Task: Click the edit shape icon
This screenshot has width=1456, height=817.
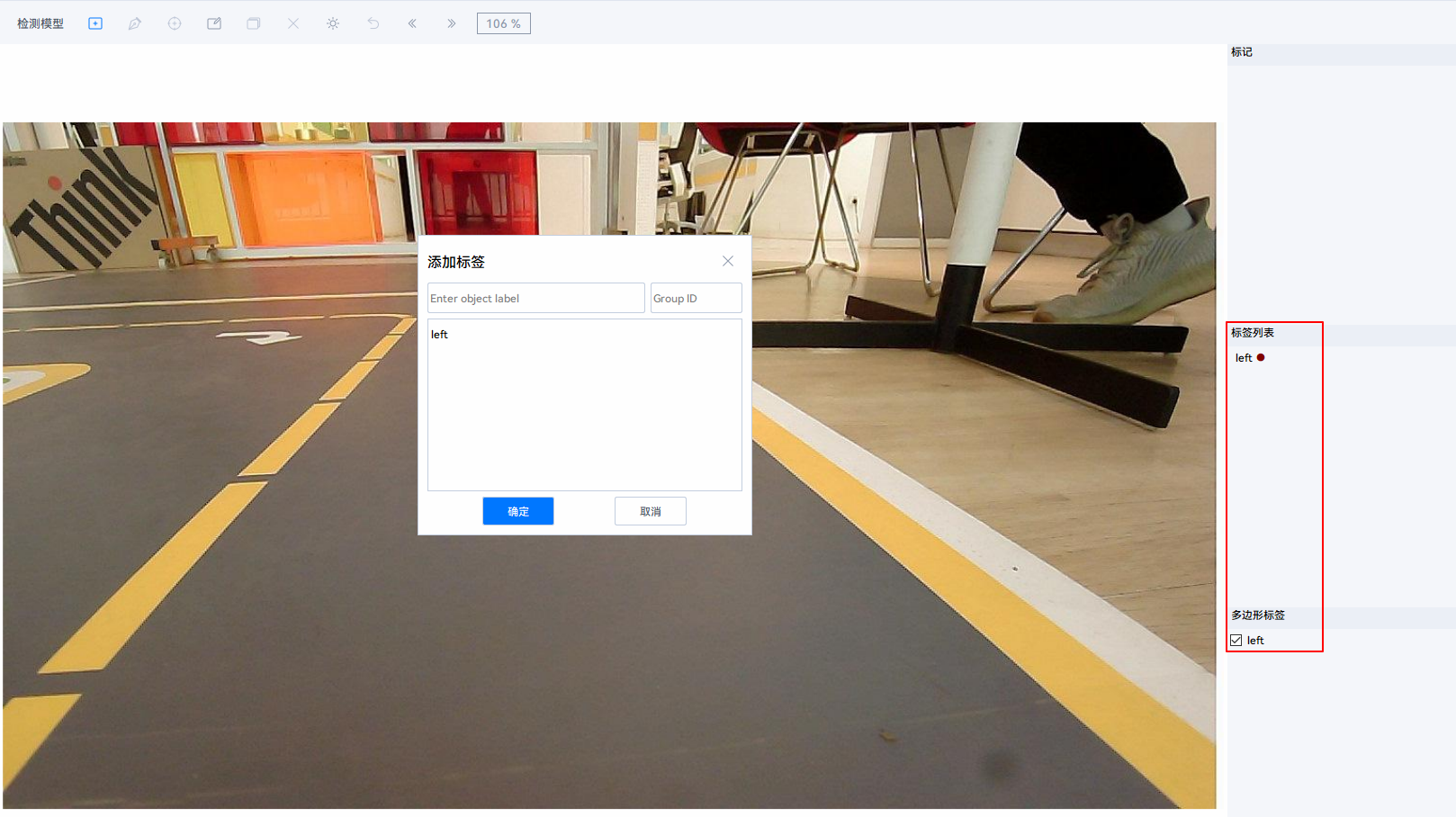Action: pos(214,23)
